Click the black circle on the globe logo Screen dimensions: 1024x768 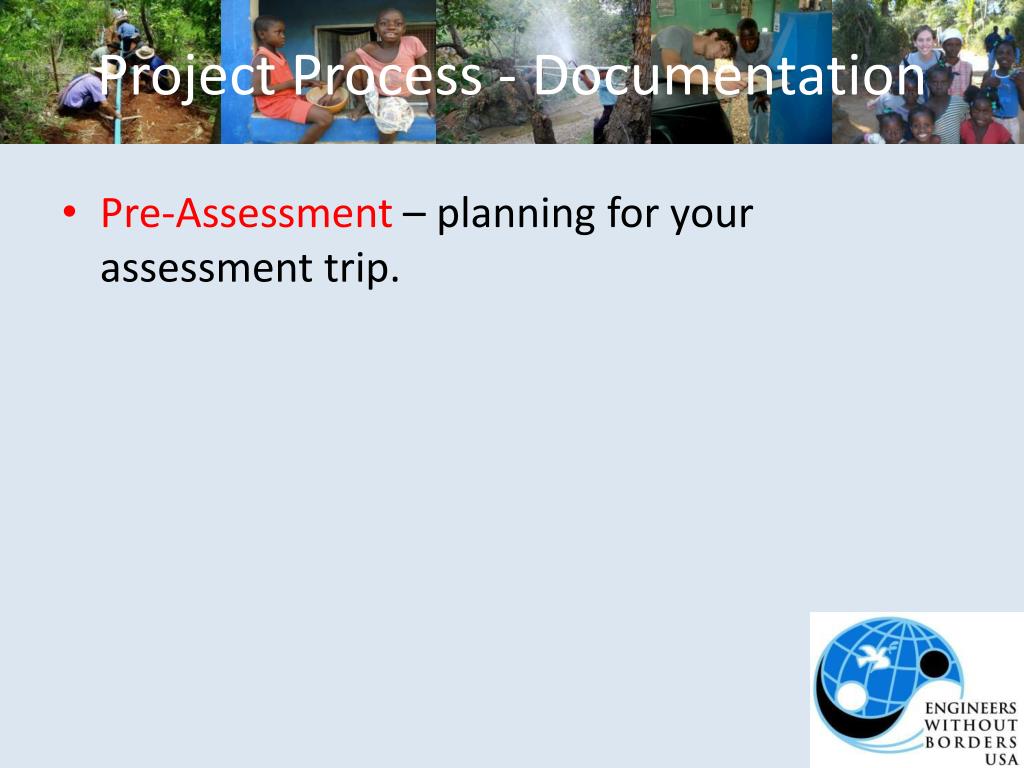coord(935,664)
